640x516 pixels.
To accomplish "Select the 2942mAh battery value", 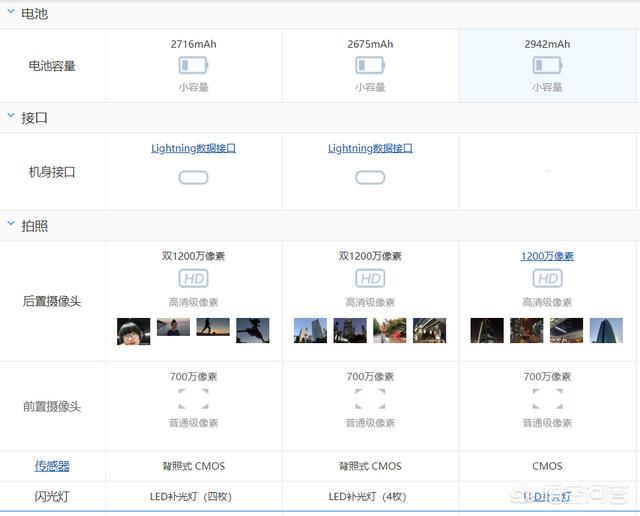I will [547, 44].
